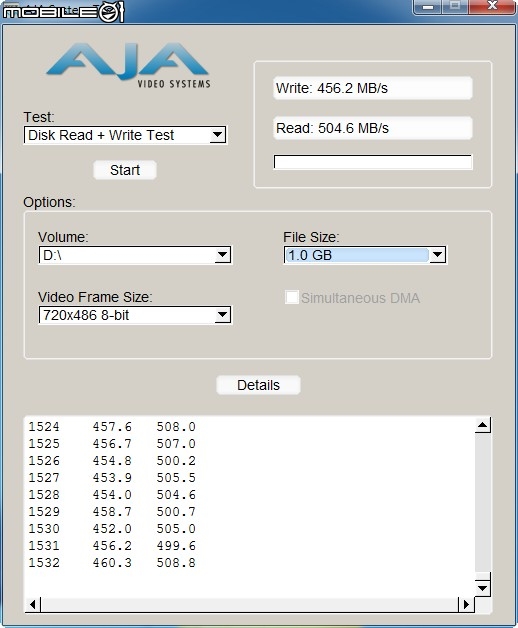Select results row 1526
The width and height of the screenshot is (518, 628).
coord(112,461)
